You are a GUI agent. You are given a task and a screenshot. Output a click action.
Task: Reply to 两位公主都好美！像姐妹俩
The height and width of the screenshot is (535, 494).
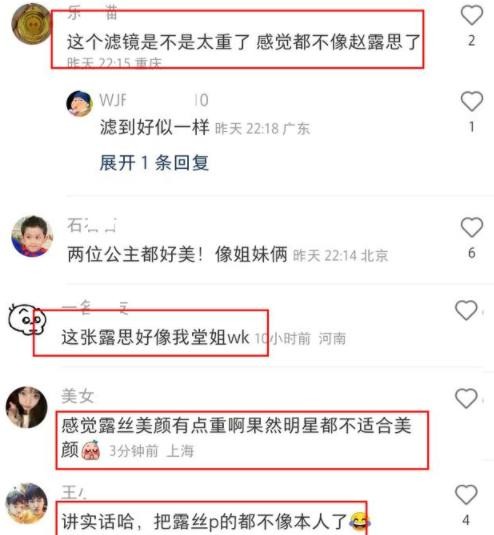[177, 254]
